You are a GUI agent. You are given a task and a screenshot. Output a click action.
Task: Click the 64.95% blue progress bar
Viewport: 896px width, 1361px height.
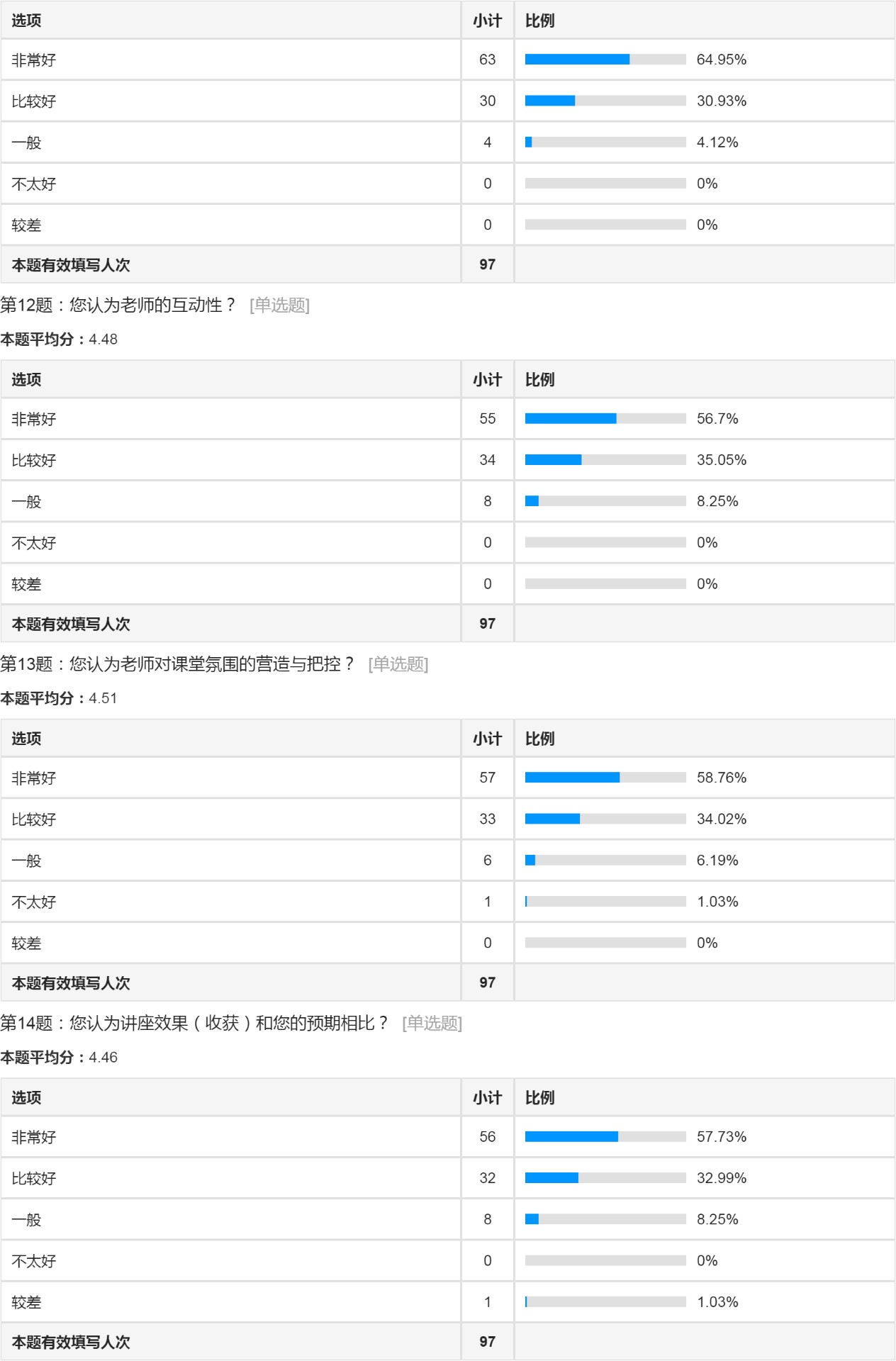click(605, 60)
